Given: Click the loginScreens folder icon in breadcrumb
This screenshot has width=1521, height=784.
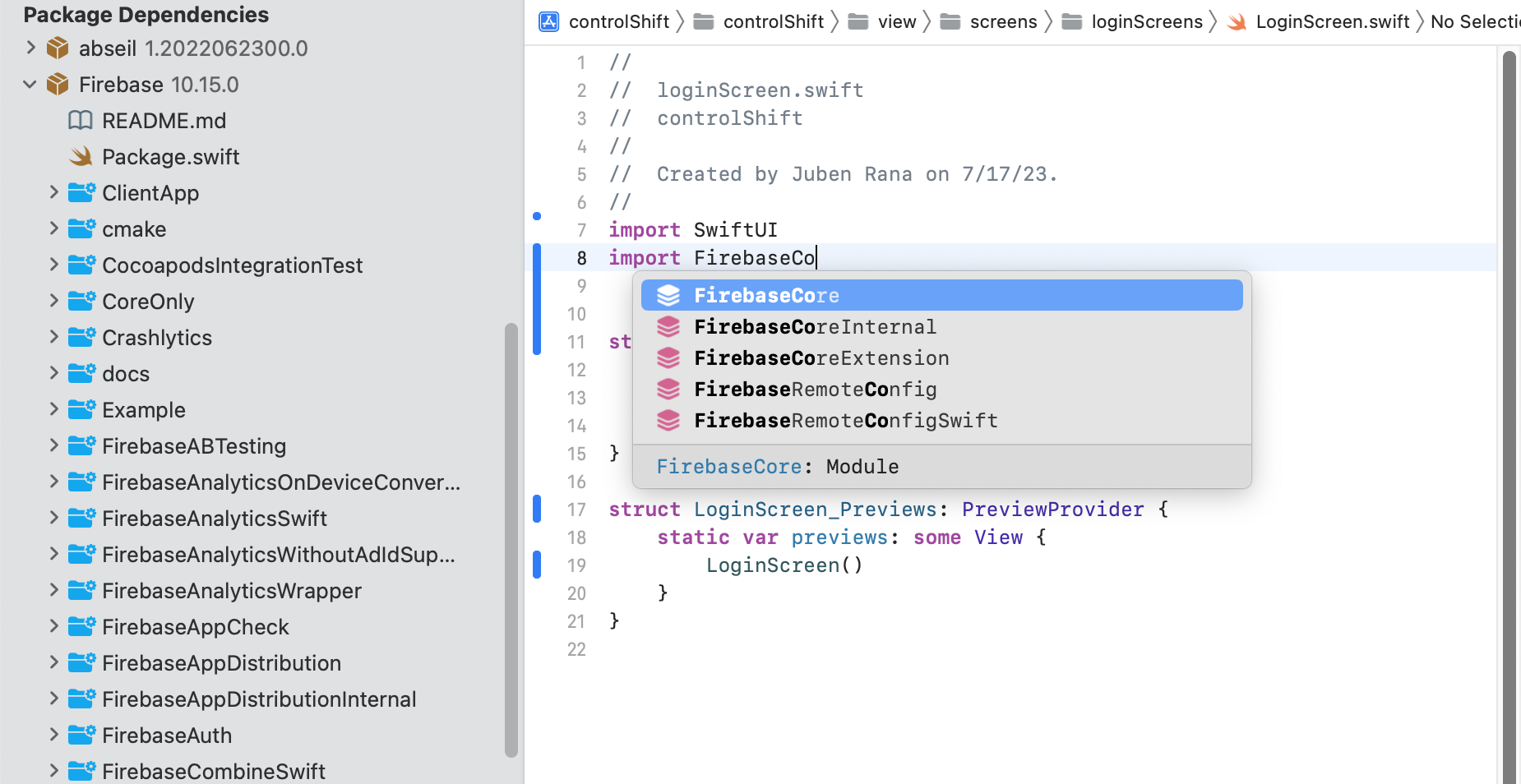Looking at the screenshot, I should [1072, 22].
